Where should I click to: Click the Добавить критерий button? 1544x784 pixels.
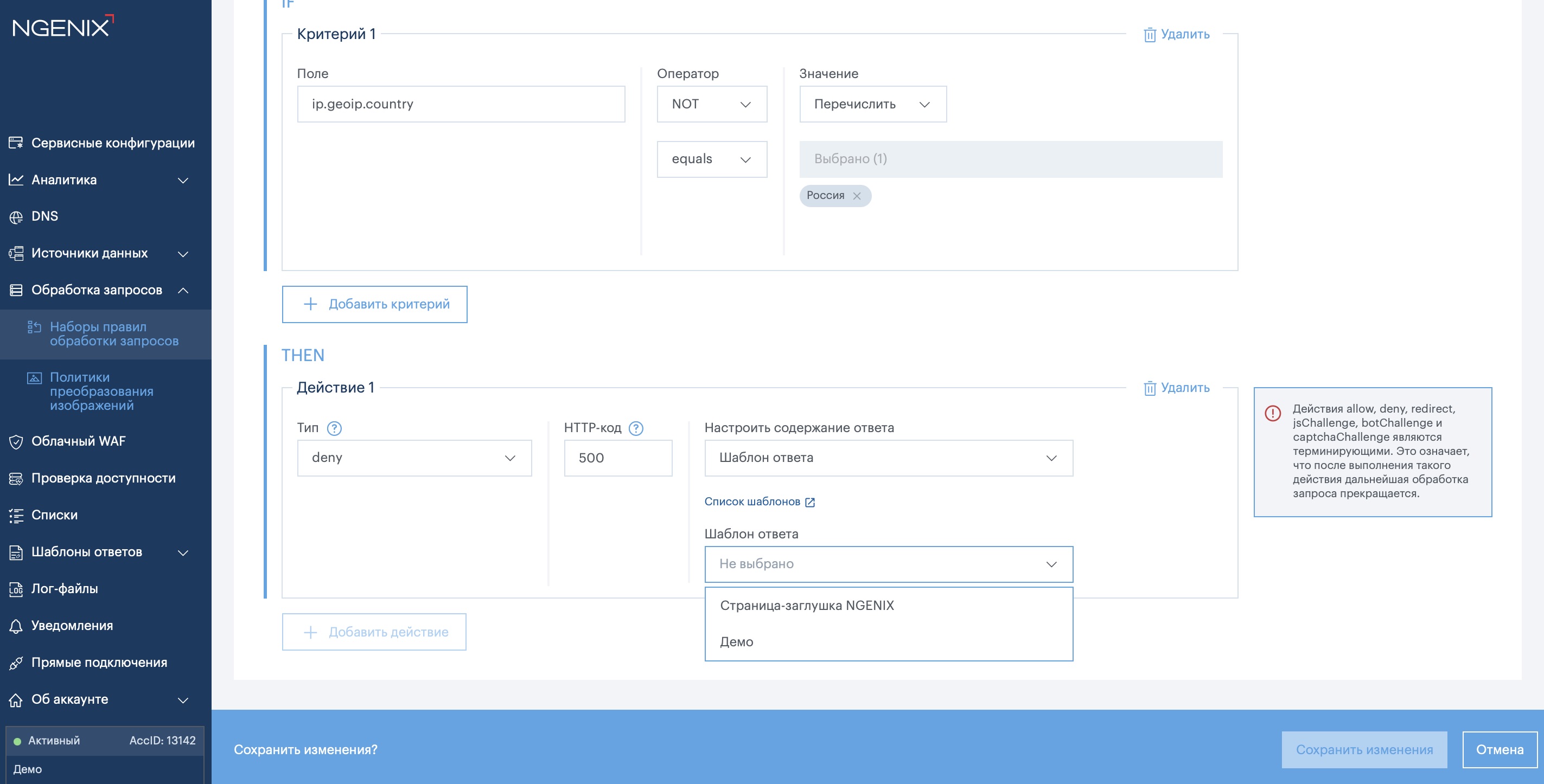point(375,304)
